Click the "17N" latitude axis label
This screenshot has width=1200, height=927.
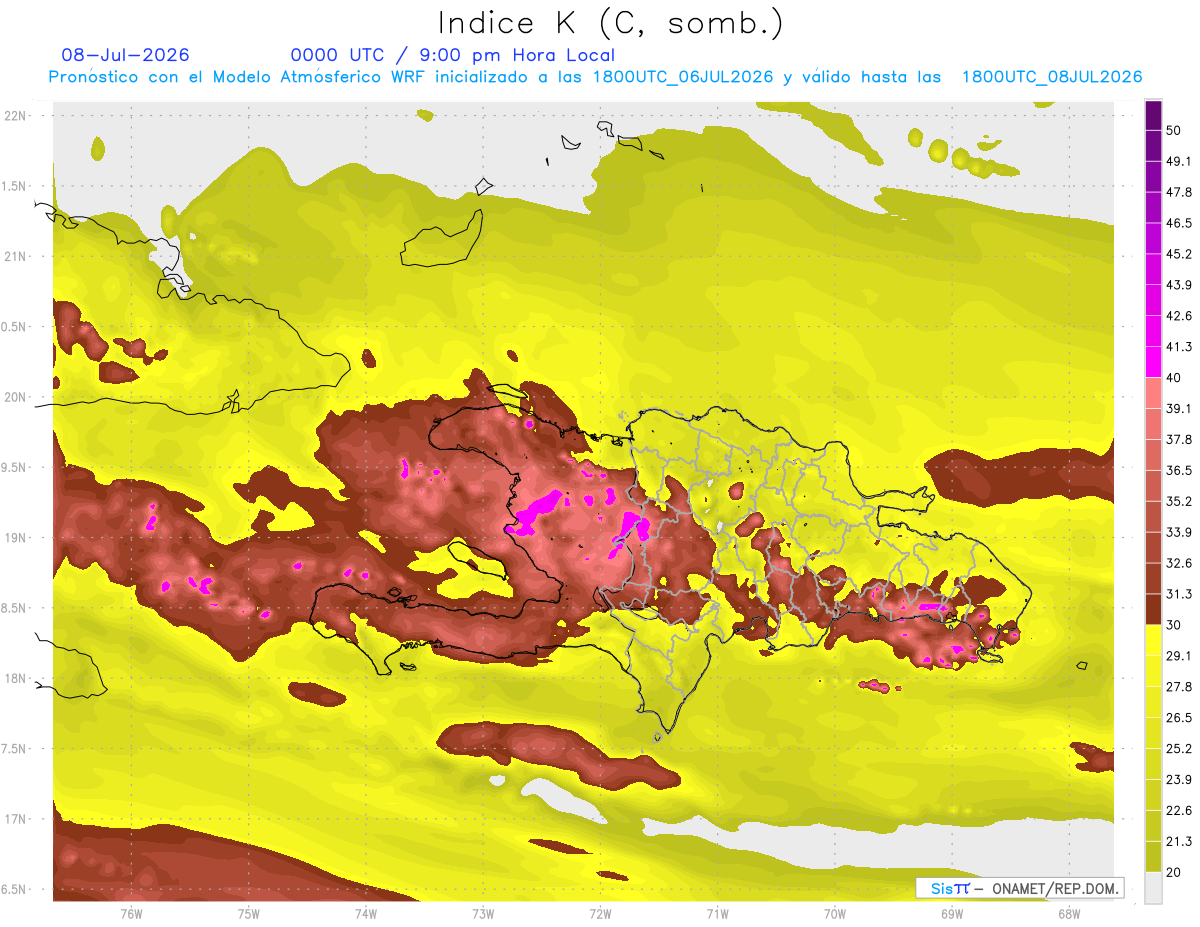pos(15,819)
